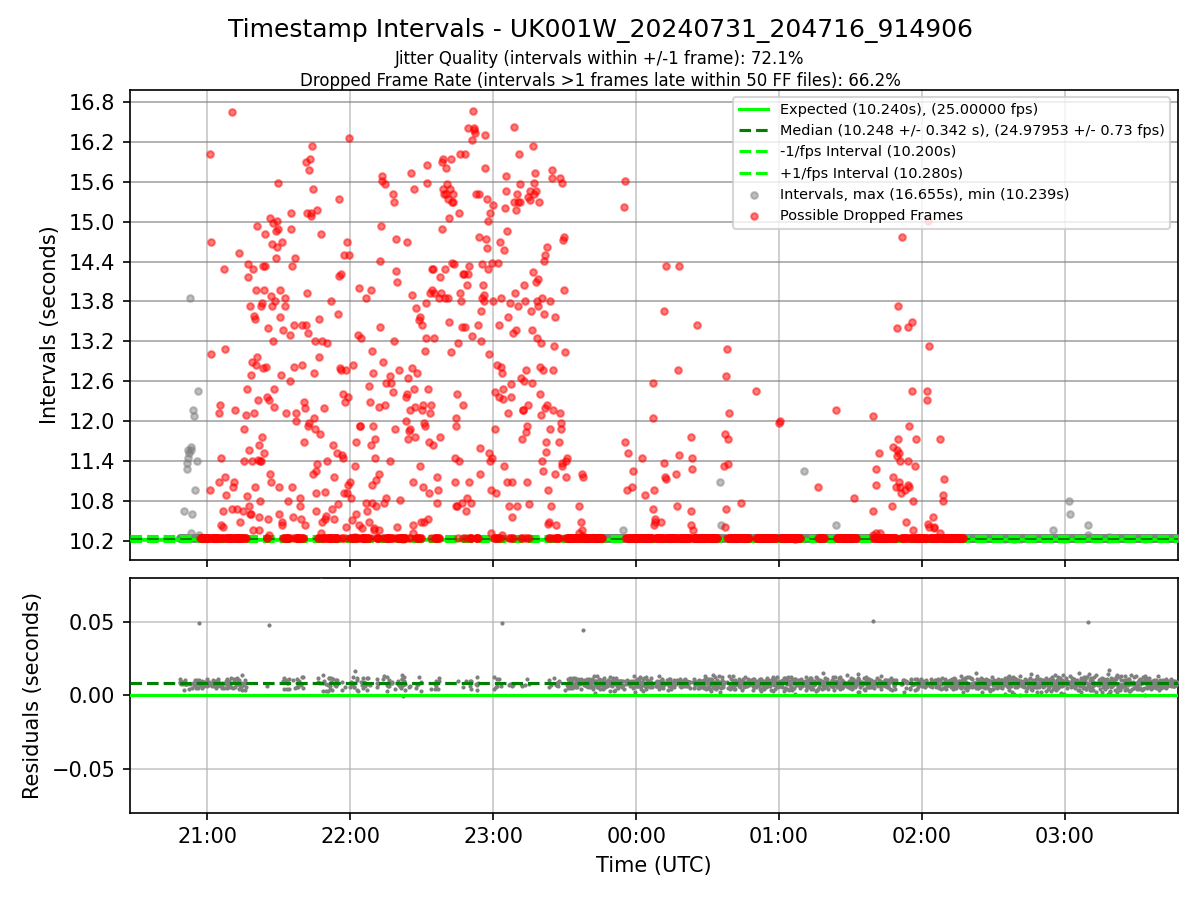This screenshot has height=900, width=1200.
Task: Click the grey dot marker in the legend
Action: [x=755, y=194]
